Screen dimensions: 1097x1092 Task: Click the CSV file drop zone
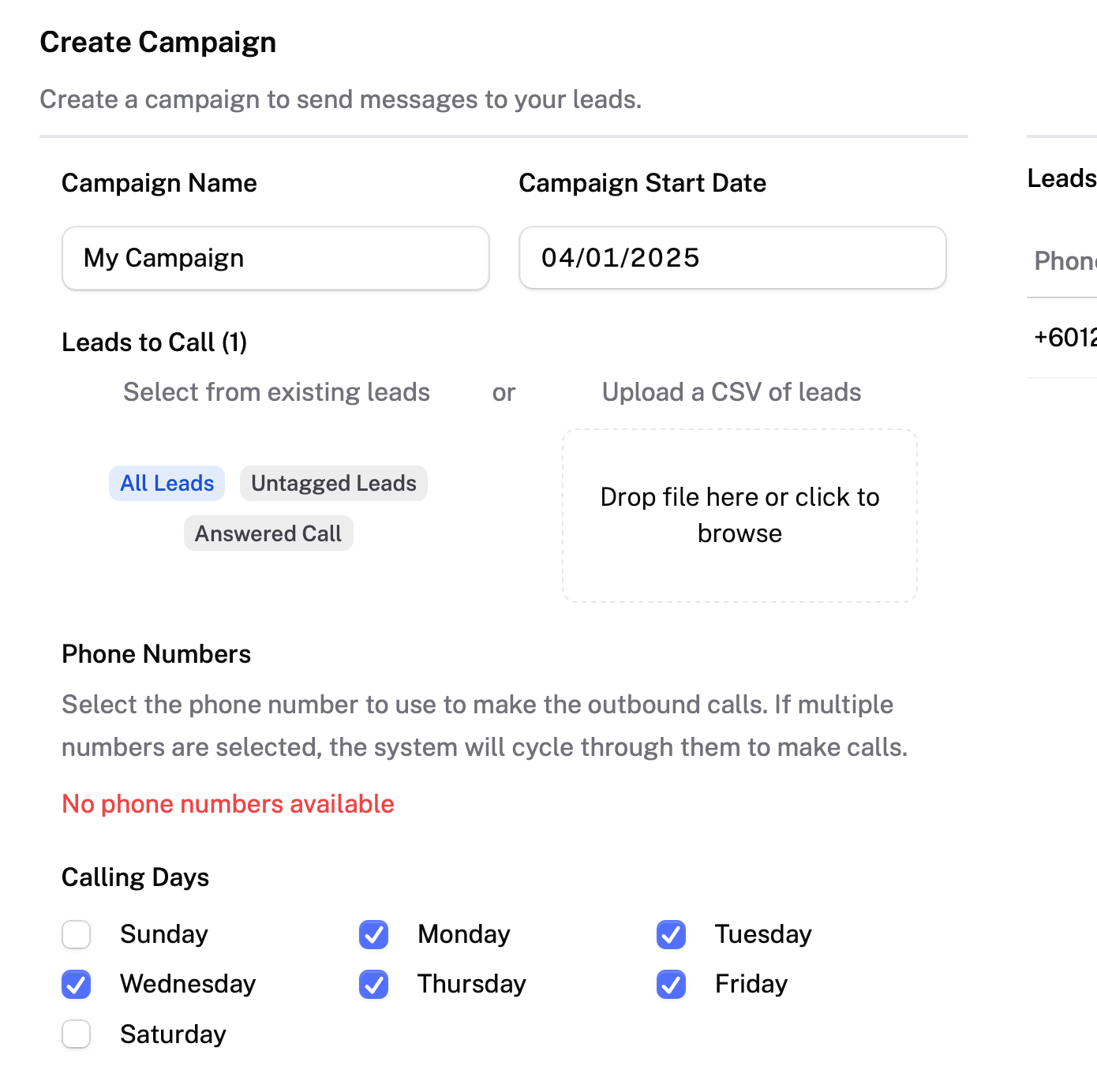coord(739,516)
